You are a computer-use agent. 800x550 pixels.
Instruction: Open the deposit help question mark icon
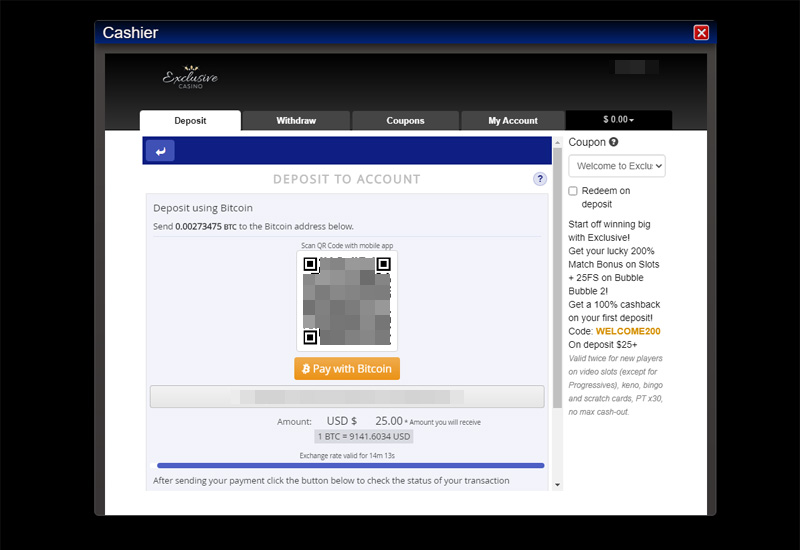coord(540,179)
